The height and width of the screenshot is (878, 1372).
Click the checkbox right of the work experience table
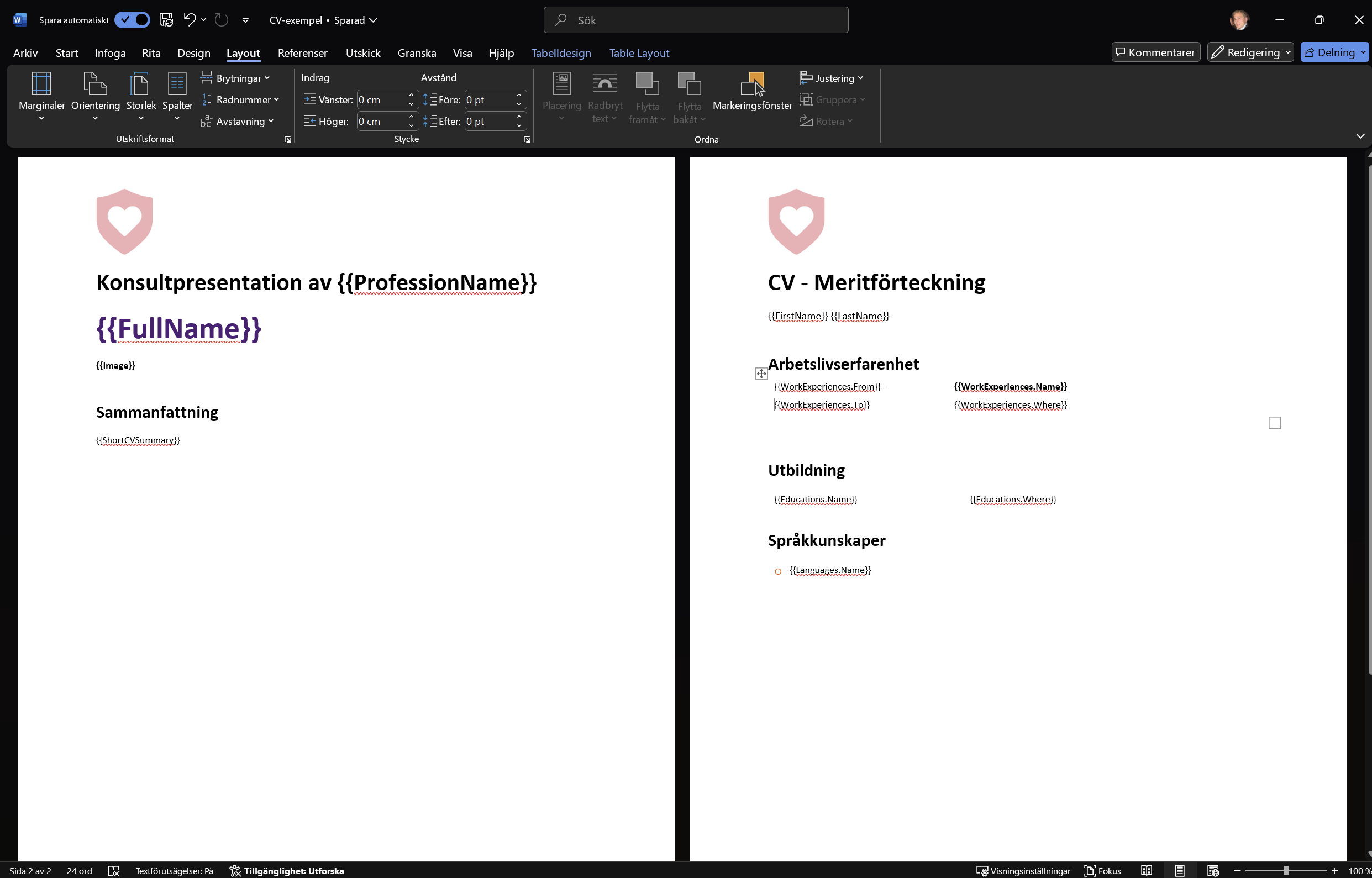(1275, 423)
